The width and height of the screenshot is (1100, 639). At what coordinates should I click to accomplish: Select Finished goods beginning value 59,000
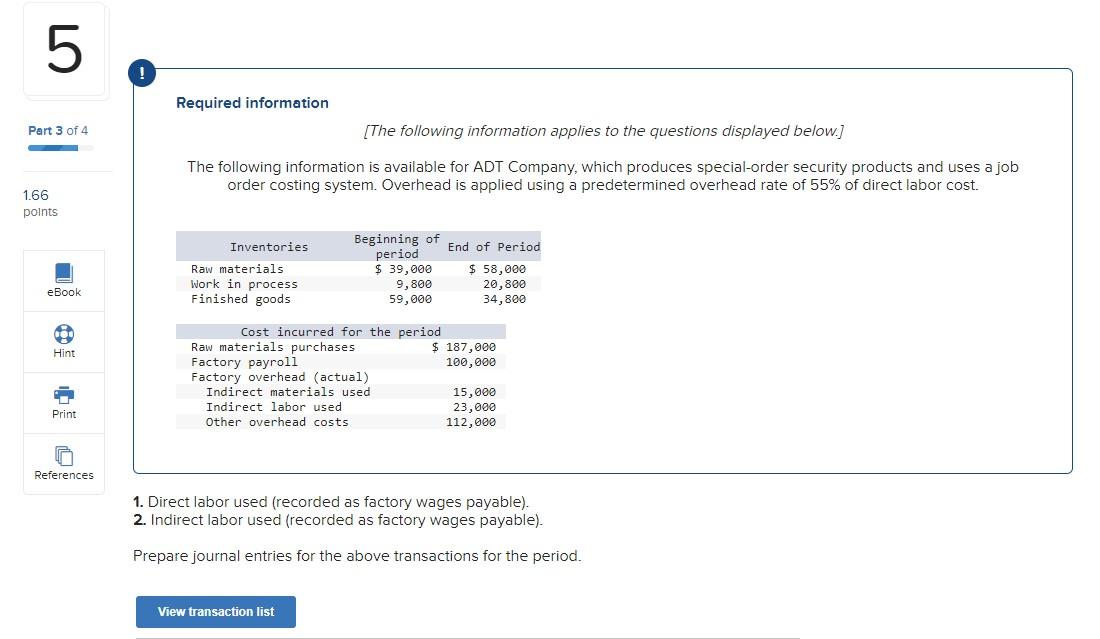[410, 299]
